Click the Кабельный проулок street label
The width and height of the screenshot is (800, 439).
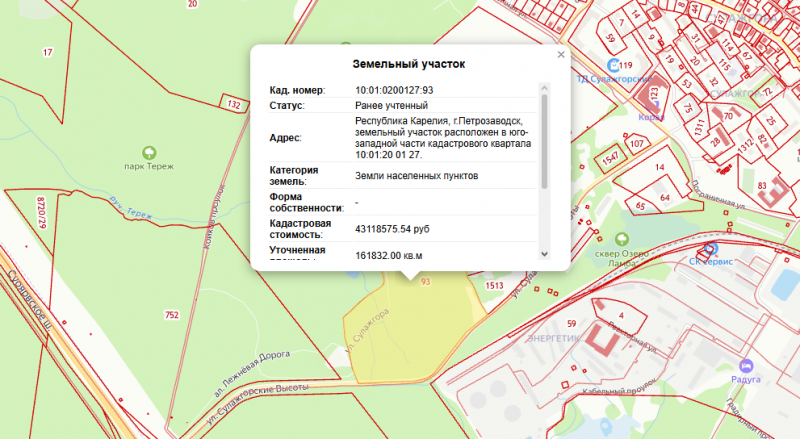coord(619,386)
